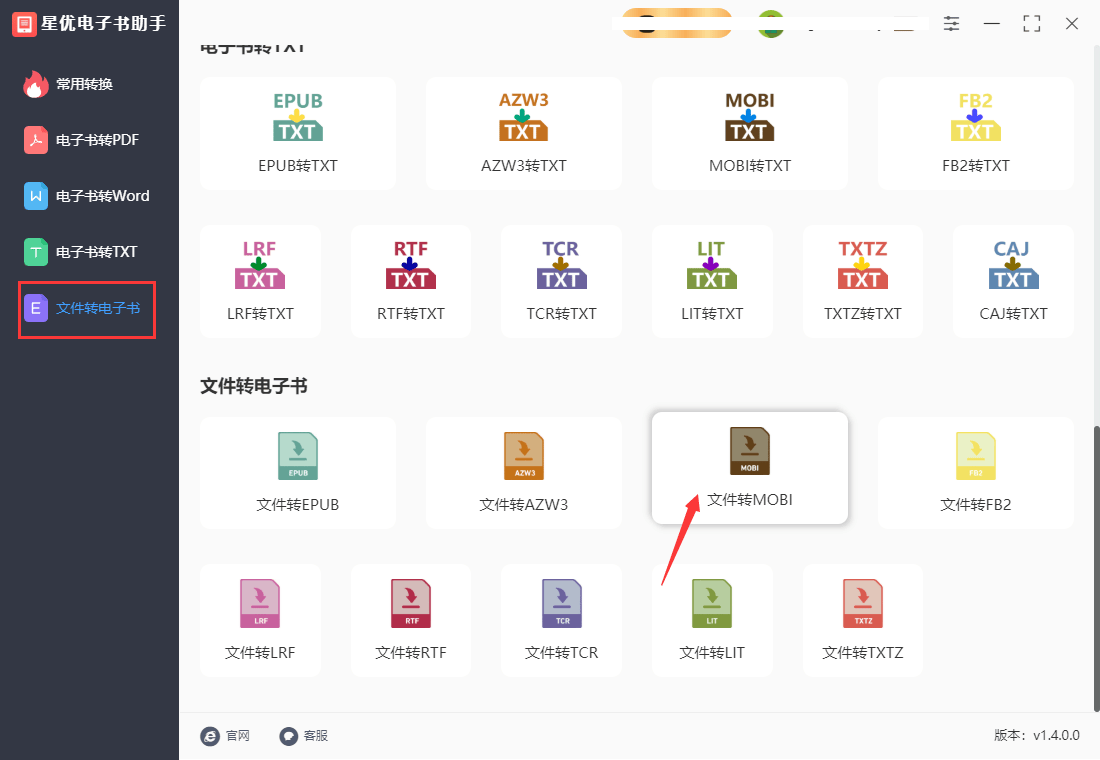Open the MOBI转TXT converter
The height and width of the screenshot is (760, 1100).
(749, 133)
